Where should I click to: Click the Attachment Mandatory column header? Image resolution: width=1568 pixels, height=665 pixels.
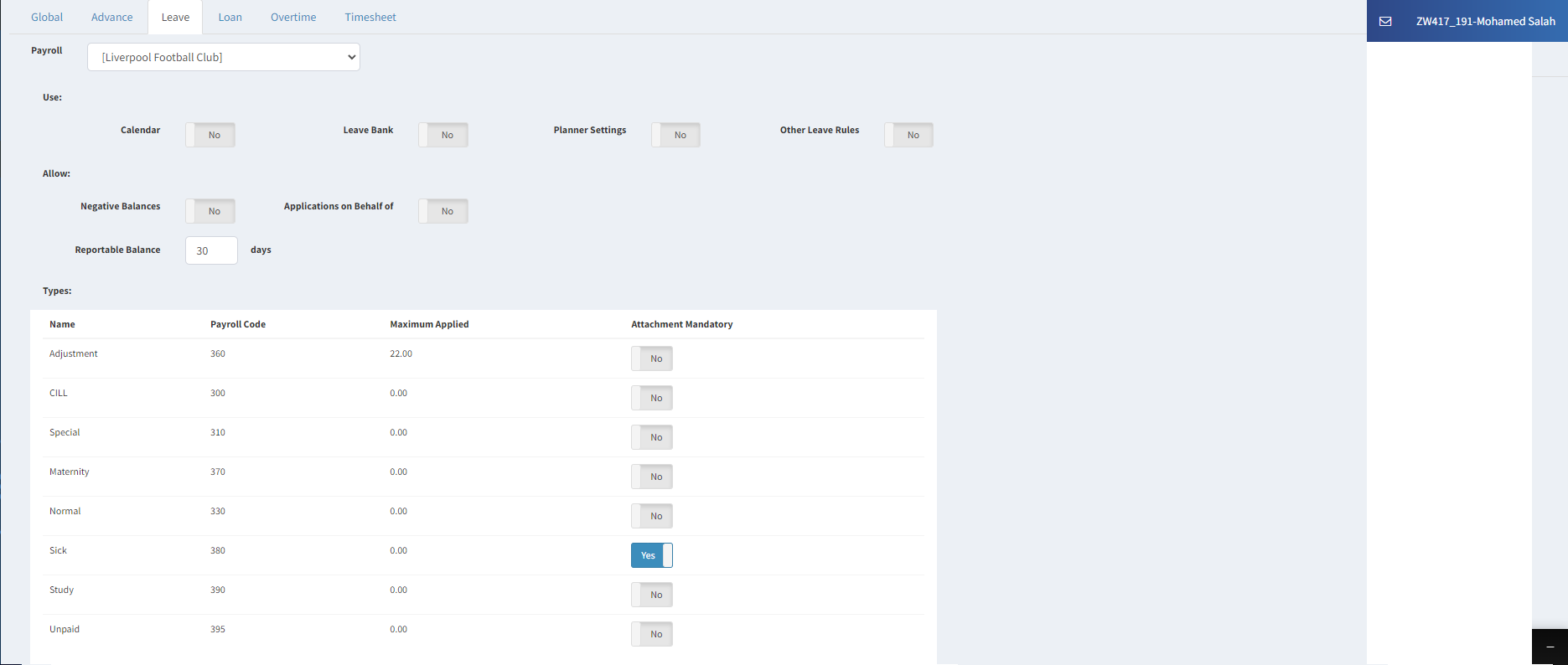tap(682, 324)
